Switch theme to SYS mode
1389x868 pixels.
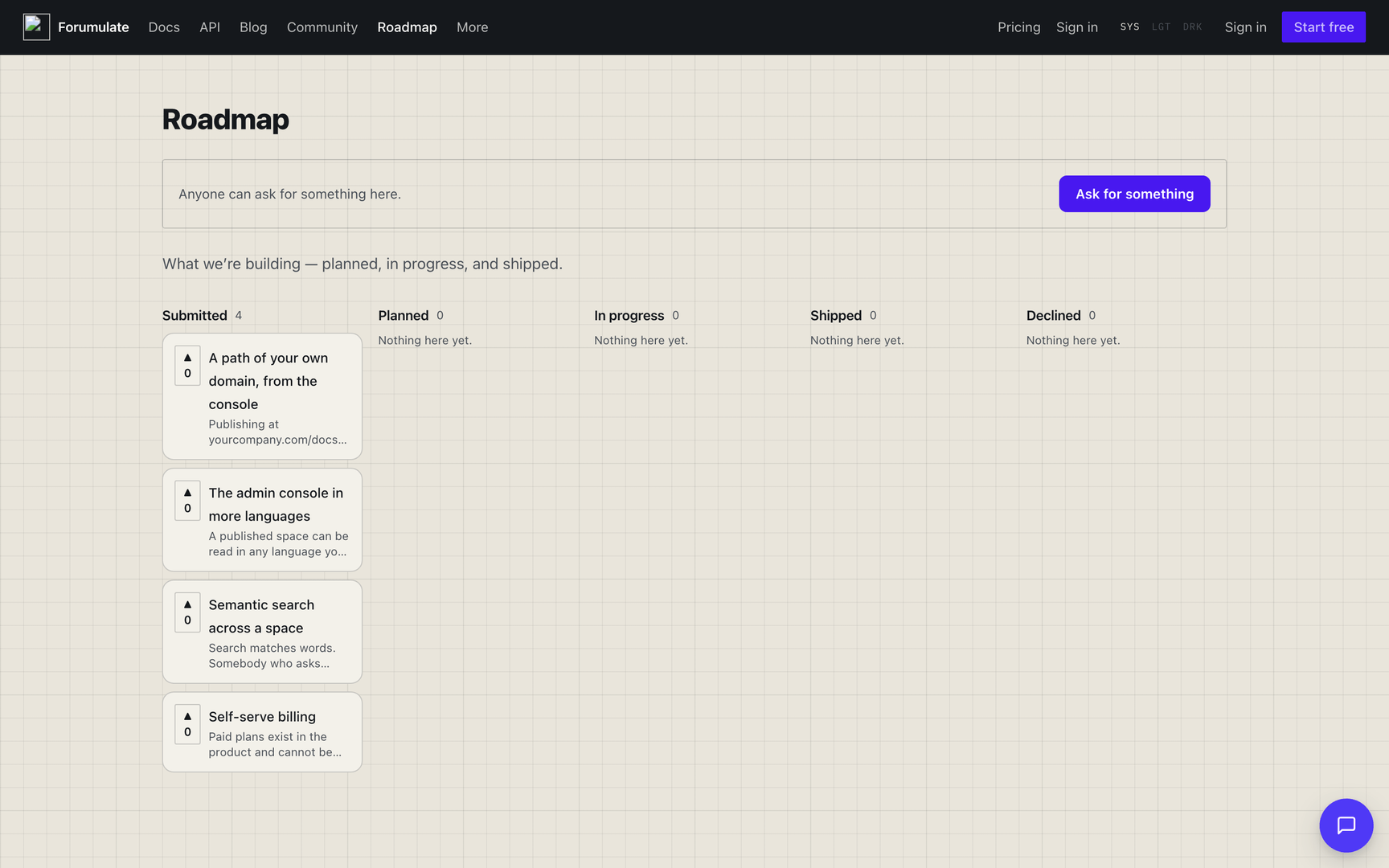click(x=1129, y=27)
